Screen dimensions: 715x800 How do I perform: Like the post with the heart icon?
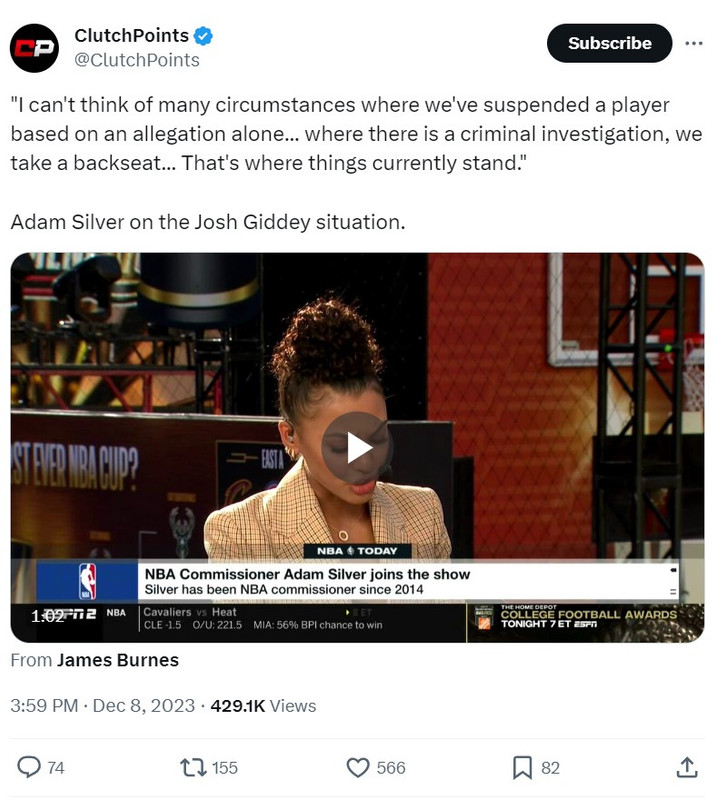point(358,767)
